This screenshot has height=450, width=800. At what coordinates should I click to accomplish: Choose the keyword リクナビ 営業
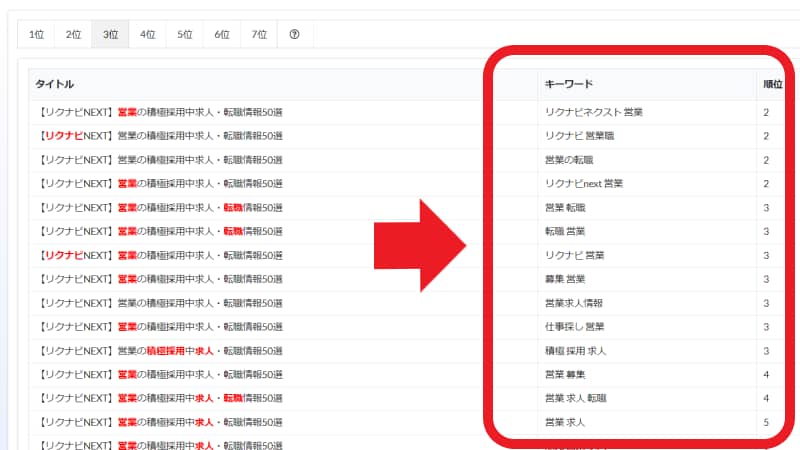click(x=574, y=255)
